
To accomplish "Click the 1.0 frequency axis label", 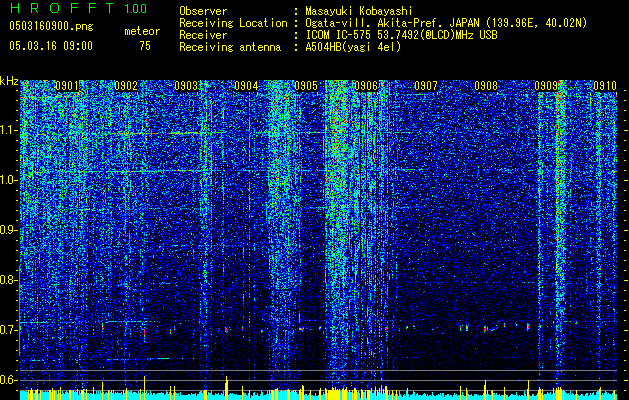I will tap(9, 180).
